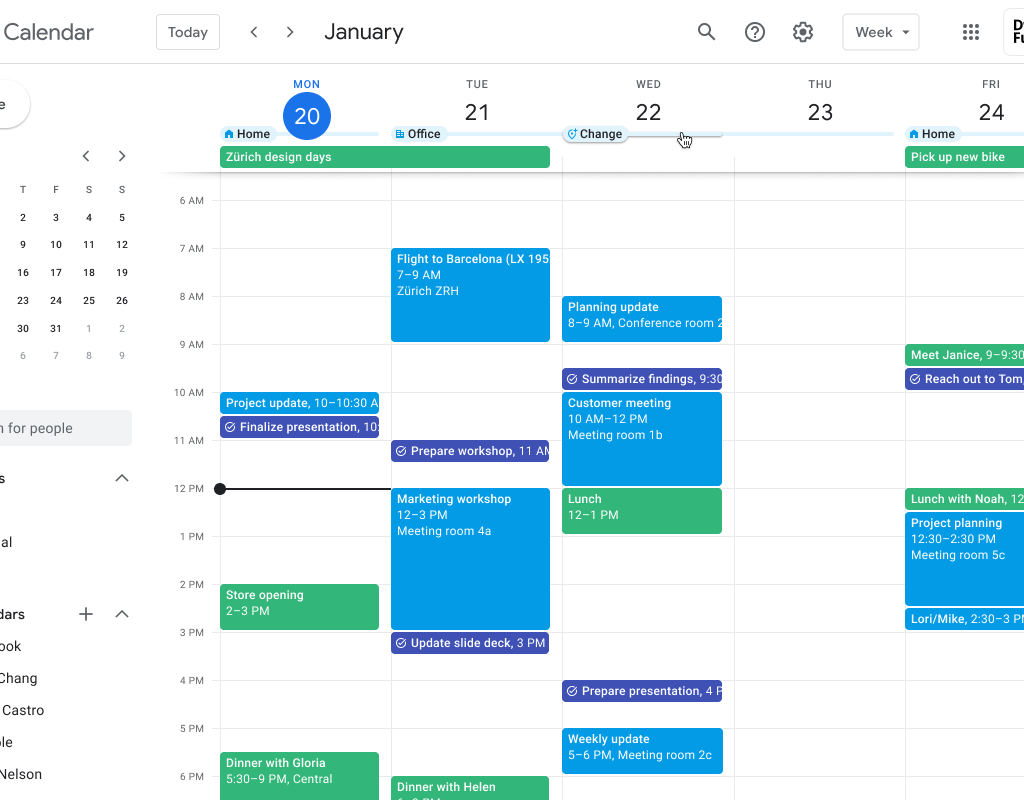Select Thursday 23 in the day header
Viewport: 1024px width, 800px height.
[820, 112]
